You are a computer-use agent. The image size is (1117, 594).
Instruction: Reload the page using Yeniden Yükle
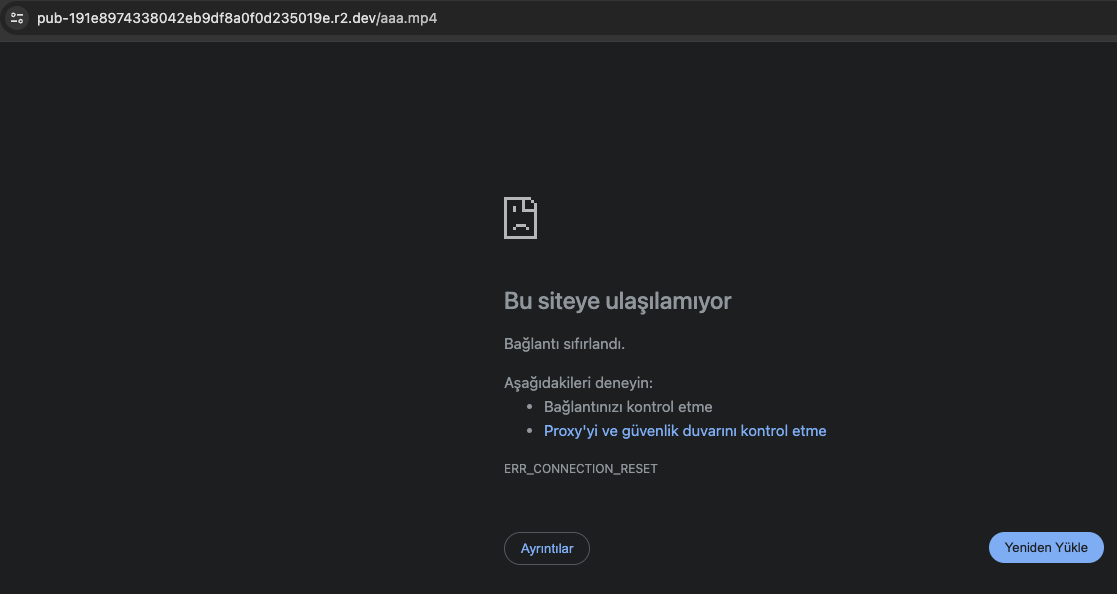tap(1046, 547)
